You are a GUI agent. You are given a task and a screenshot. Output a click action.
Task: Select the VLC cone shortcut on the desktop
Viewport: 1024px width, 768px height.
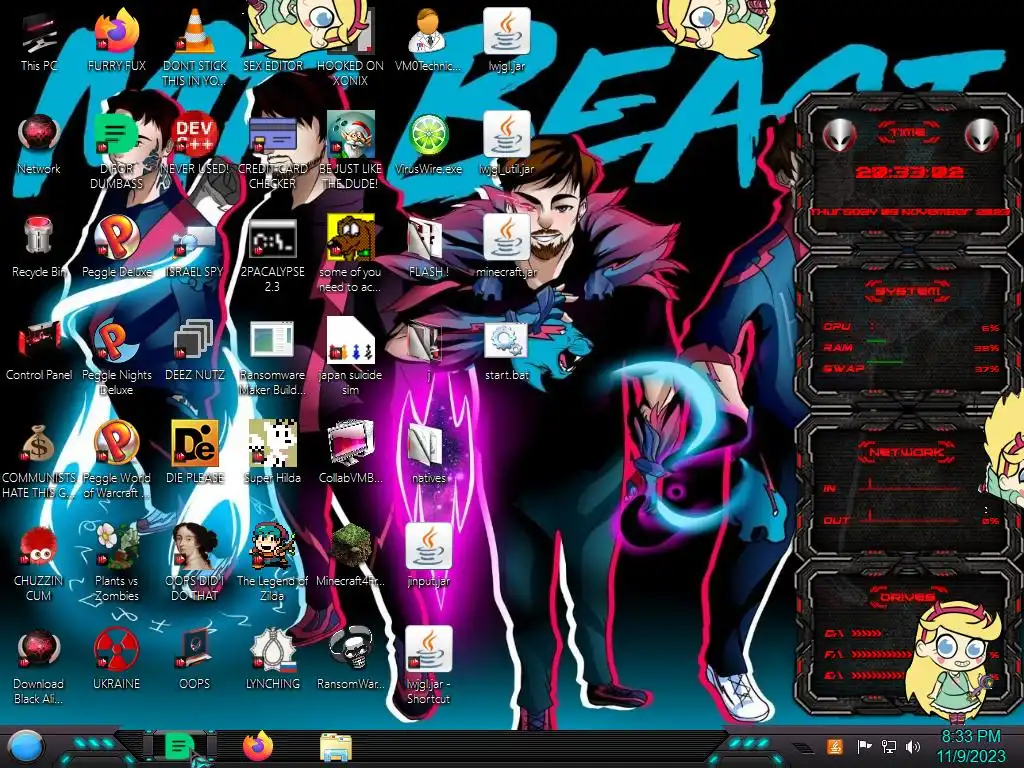[x=195, y=31]
